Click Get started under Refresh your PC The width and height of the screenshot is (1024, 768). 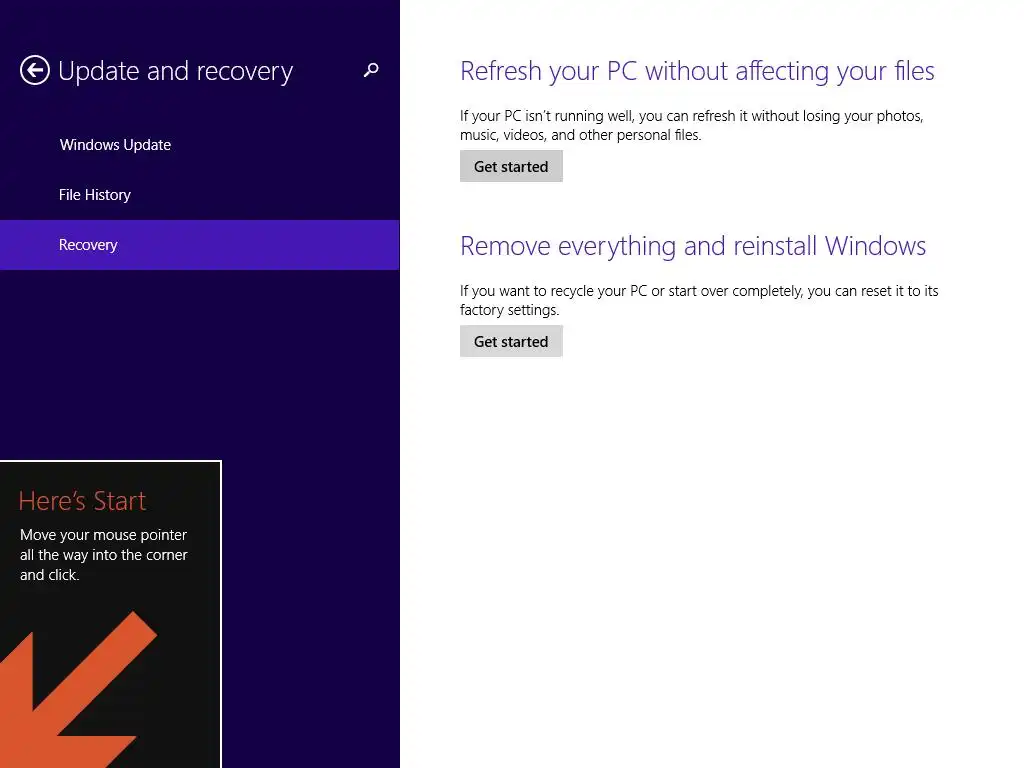click(511, 167)
